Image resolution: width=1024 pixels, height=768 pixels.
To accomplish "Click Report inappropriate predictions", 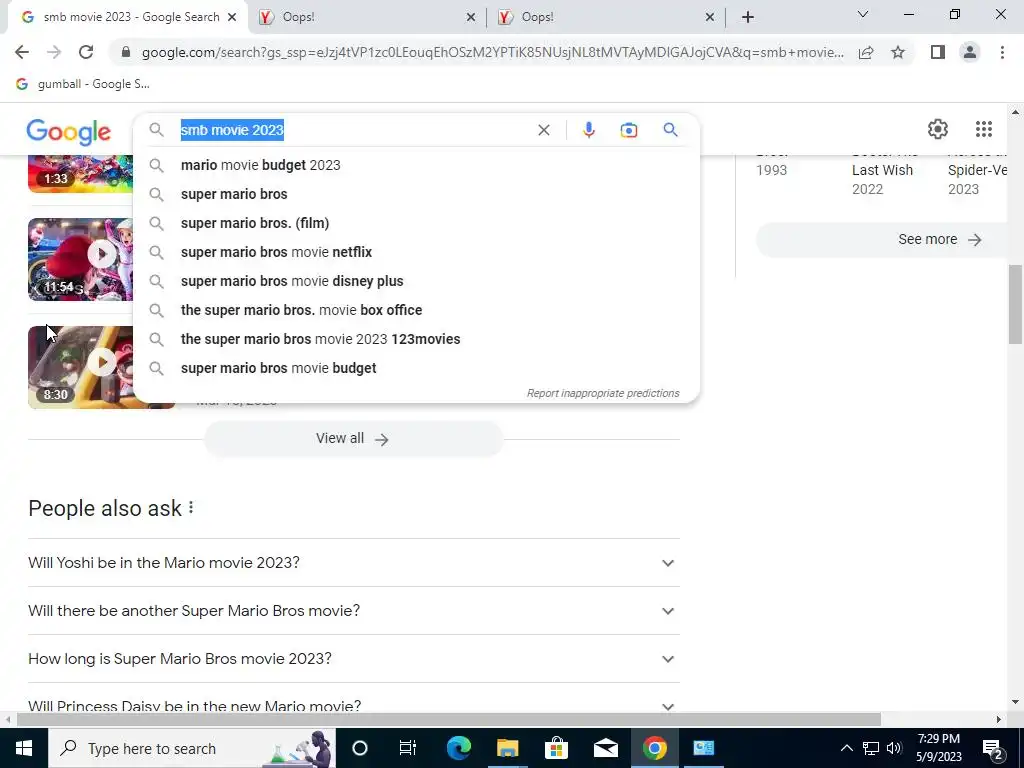I will pyautogui.click(x=603, y=393).
